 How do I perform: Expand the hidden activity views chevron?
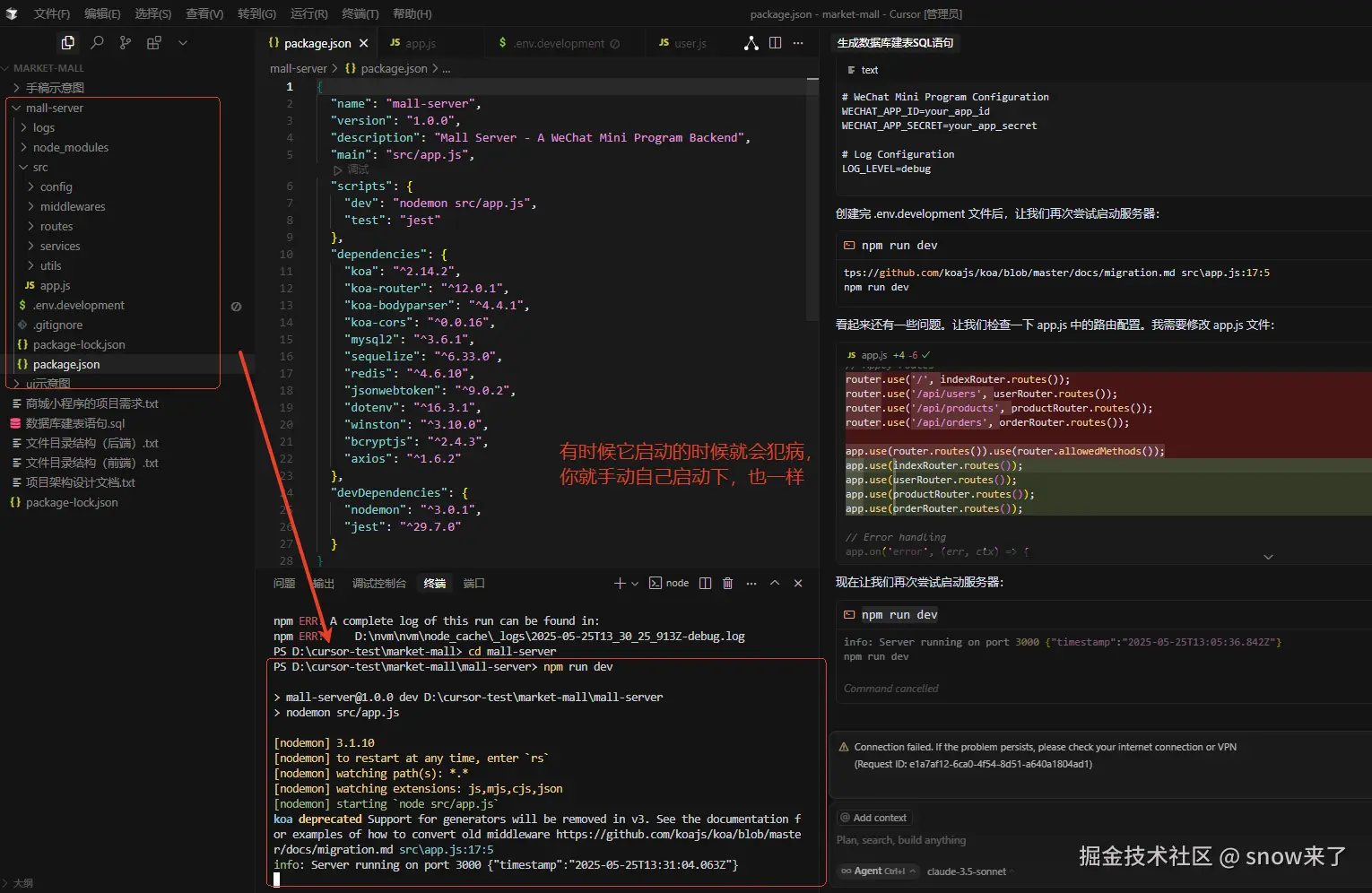[183, 42]
